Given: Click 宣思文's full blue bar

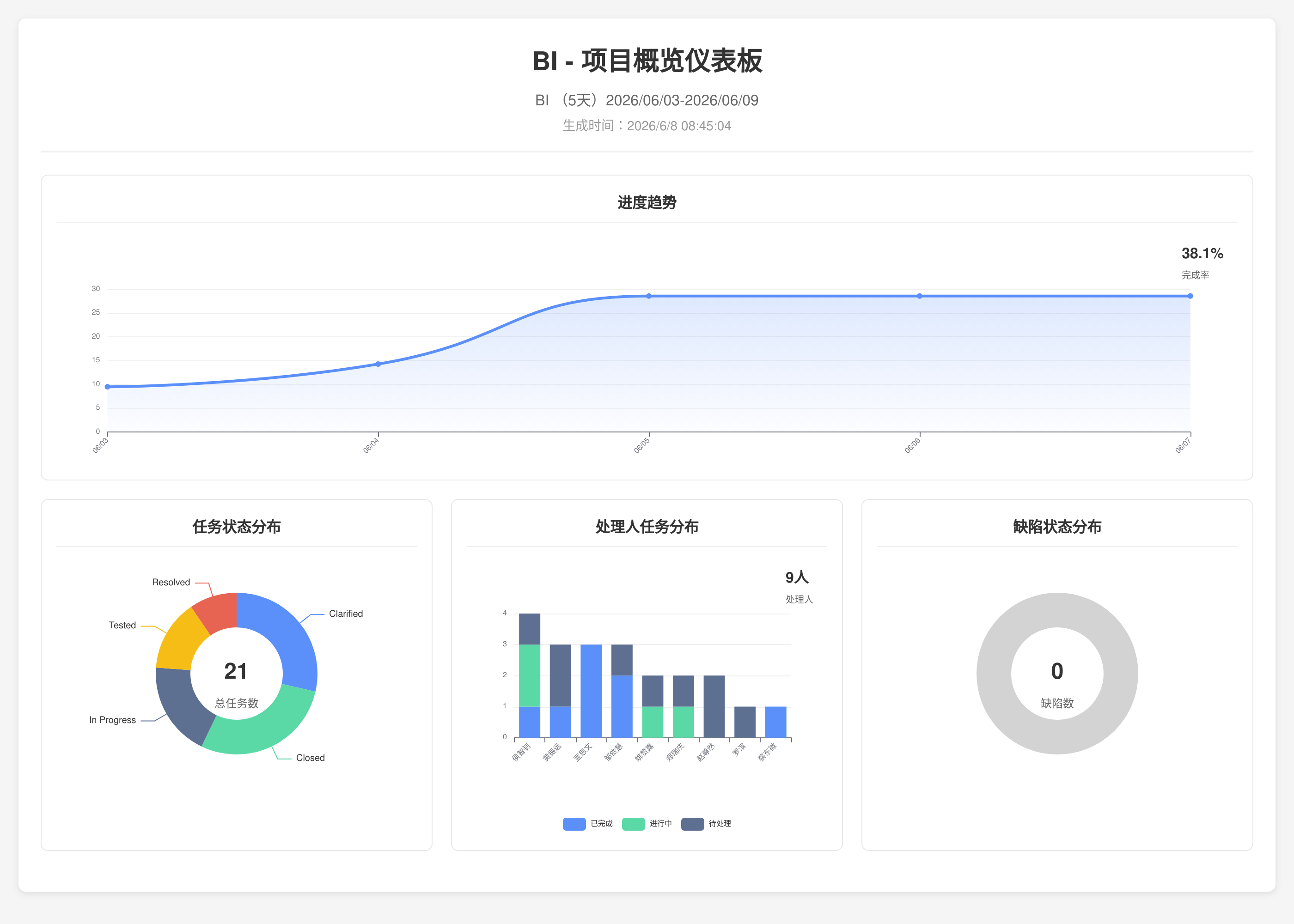Looking at the screenshot, I should 591,691.
